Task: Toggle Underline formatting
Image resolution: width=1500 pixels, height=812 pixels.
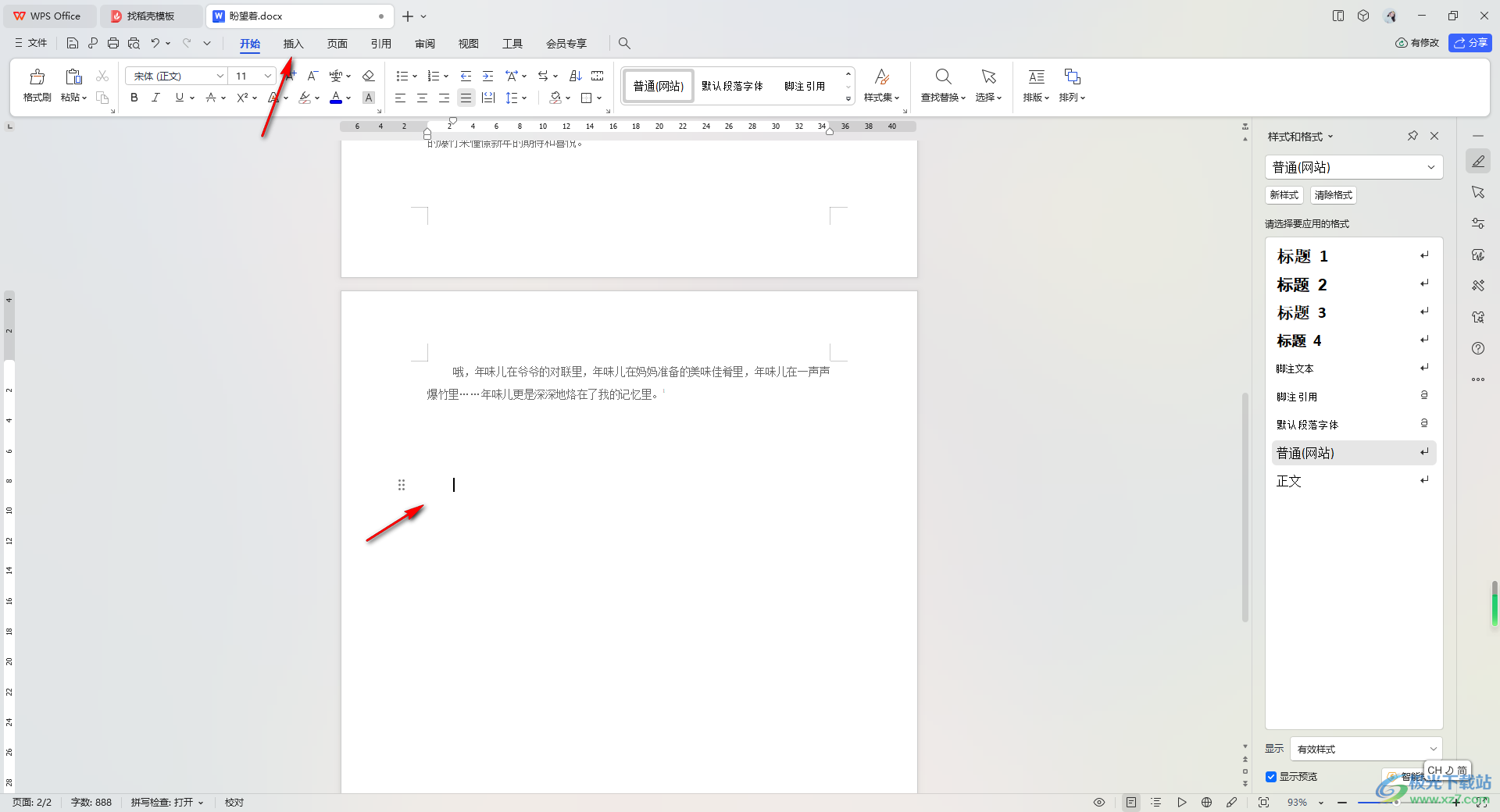Action: tap(180, 98)
